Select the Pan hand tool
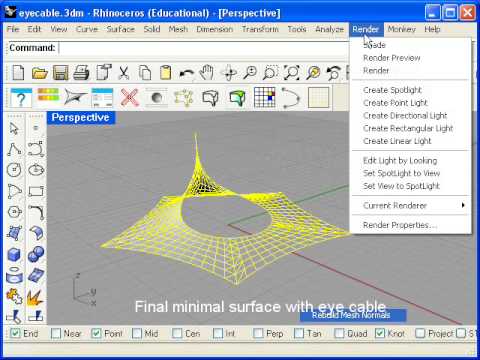Viewport: 480px width, 360px height. click(207, 72)
